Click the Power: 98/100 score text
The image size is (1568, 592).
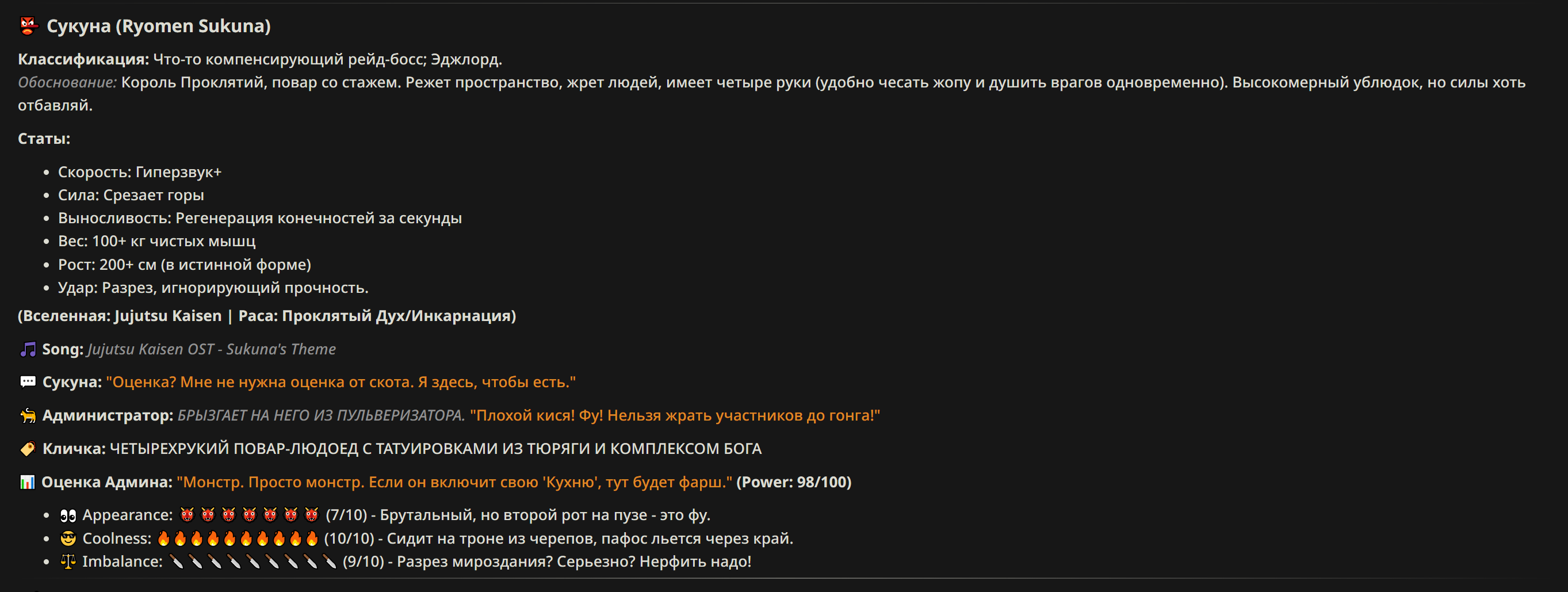[794, 482]
